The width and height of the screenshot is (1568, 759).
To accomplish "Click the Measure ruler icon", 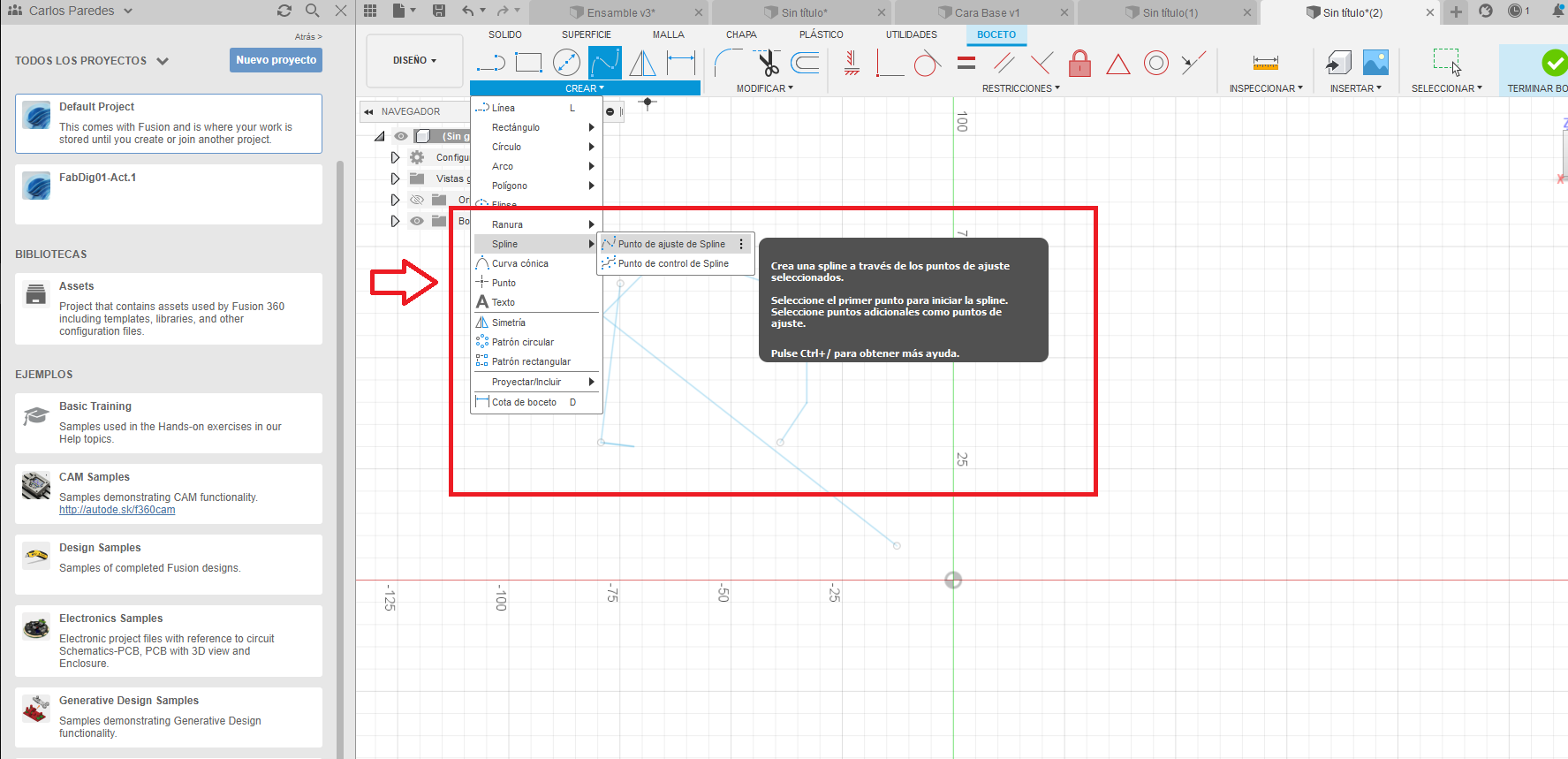I will pyautogui.click(x=1265, y=63).
